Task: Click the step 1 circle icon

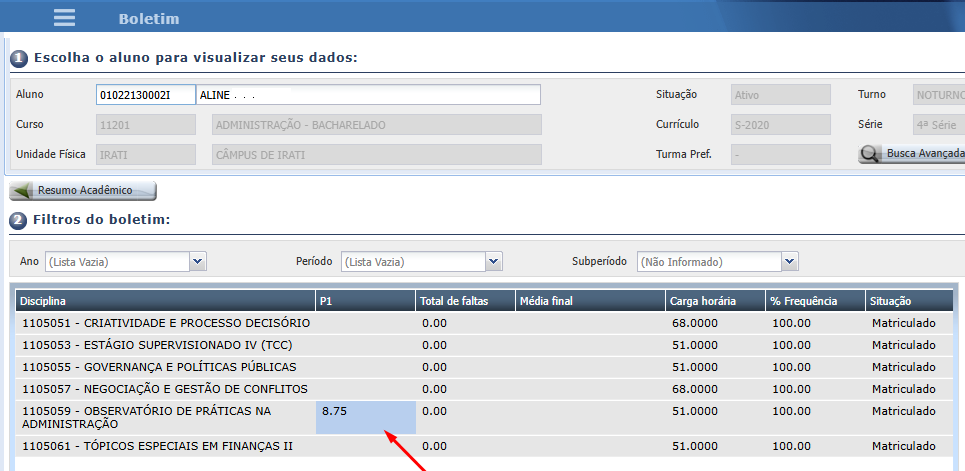Action: click(x=18, y=58)
